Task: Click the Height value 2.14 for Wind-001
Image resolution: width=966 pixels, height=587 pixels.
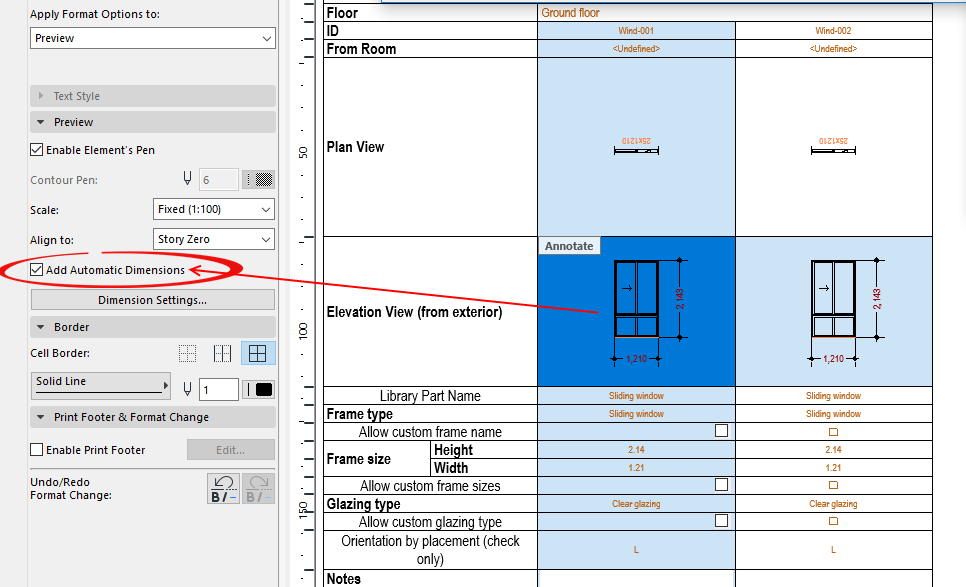Action: [636, 450]
